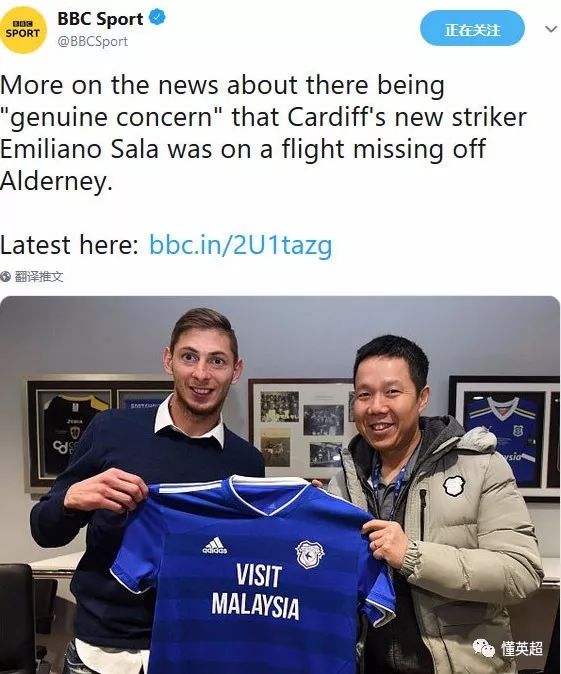
Task: Click the Cardiff crest on the jersey
Action: [x=310, y=555]
